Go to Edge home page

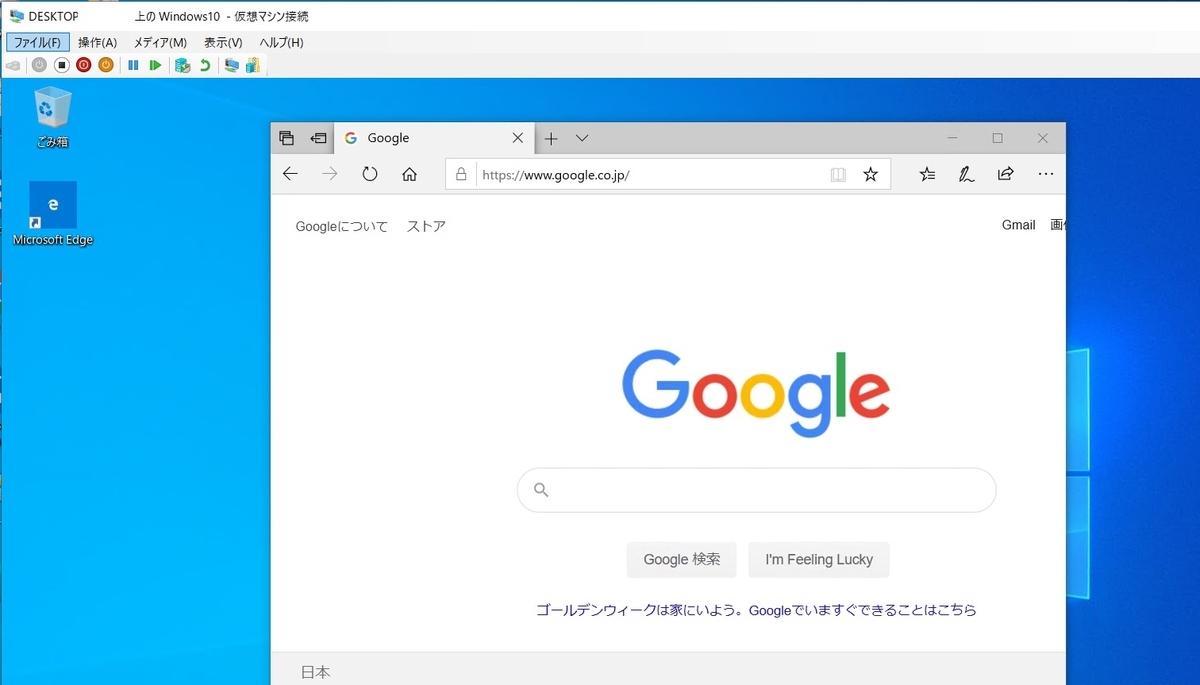click(409, 174)
